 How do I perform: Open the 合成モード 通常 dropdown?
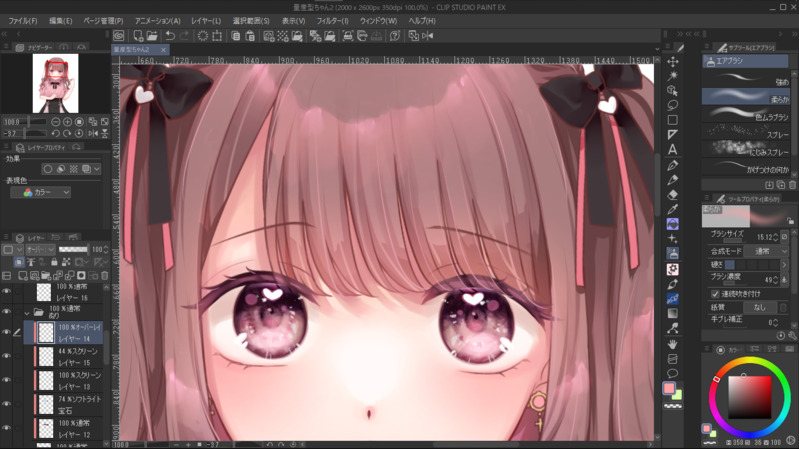(766, 251)
